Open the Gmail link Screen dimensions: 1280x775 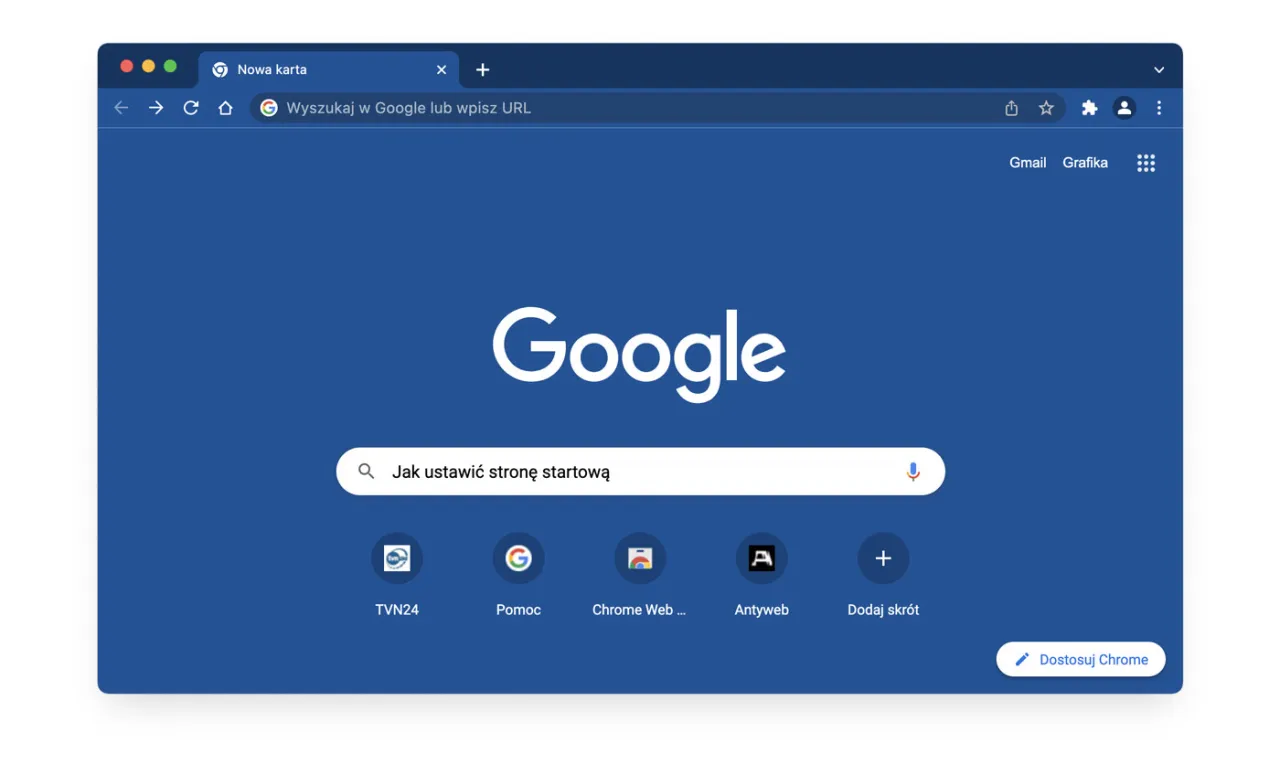(x=1027, y=162)
